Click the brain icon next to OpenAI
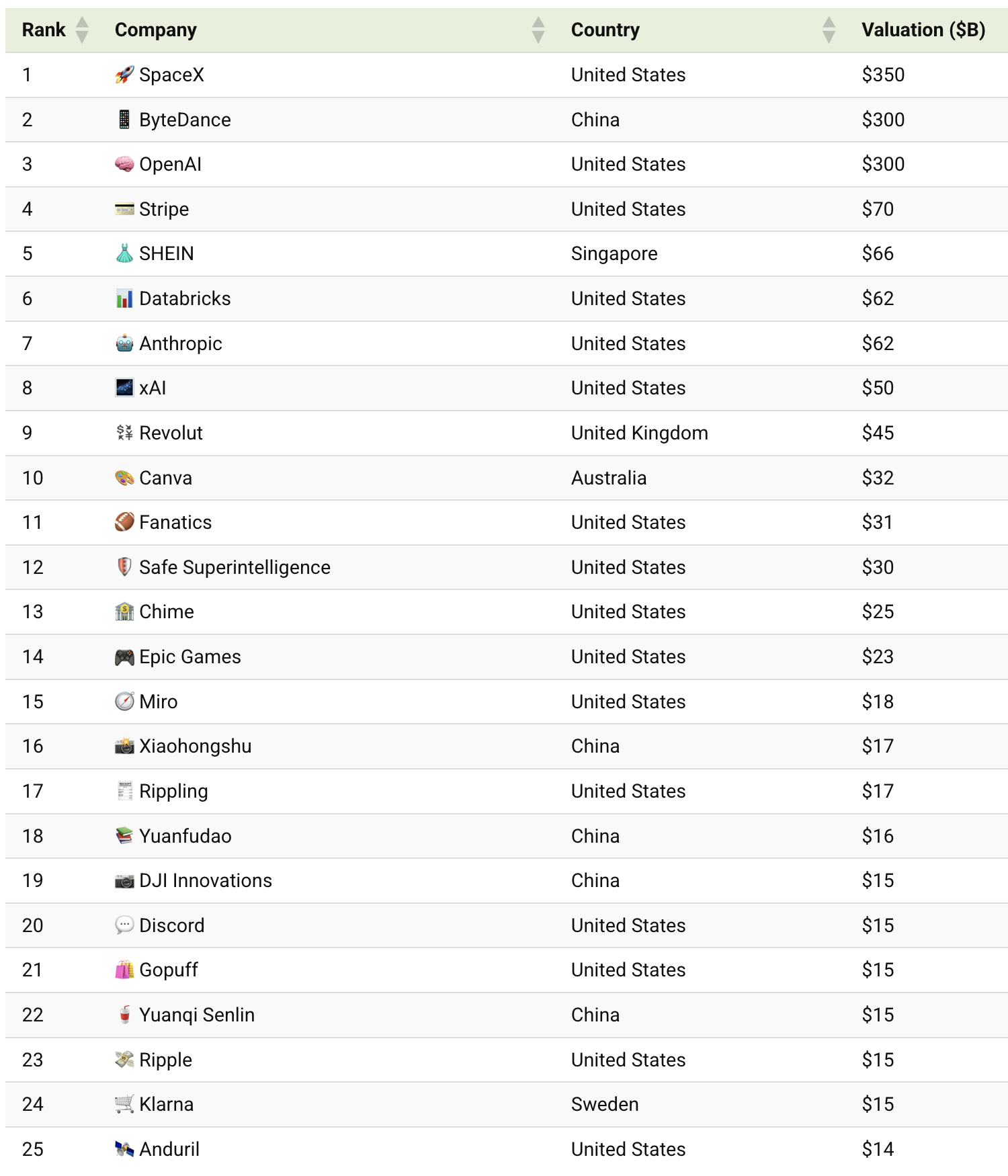 124,164
